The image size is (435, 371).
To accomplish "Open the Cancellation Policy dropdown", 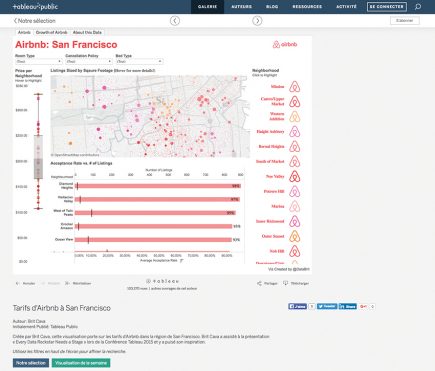I will [89, 61].
